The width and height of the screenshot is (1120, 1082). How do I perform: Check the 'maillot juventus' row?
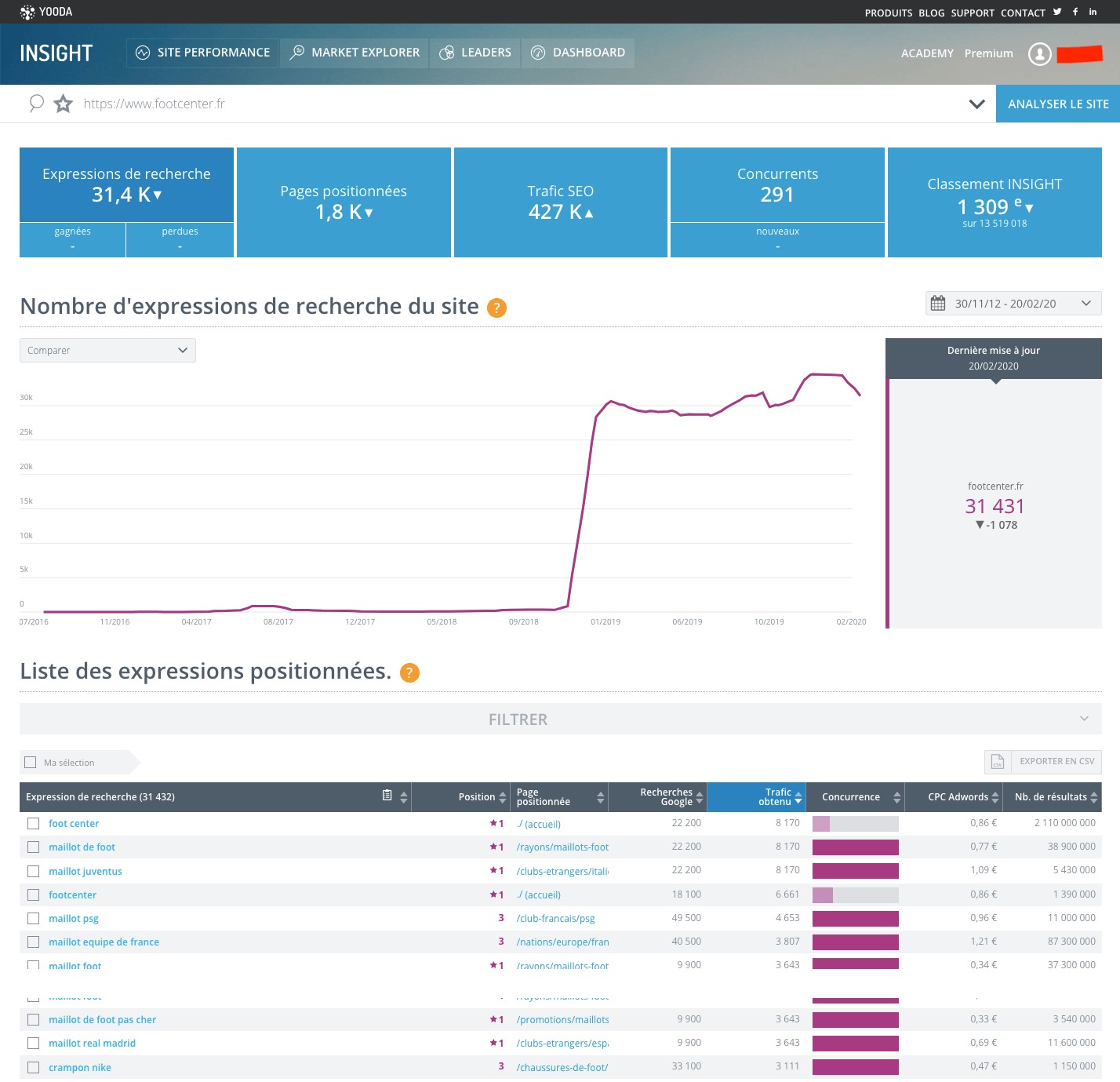pyautogui.click(x=33, y=872)
